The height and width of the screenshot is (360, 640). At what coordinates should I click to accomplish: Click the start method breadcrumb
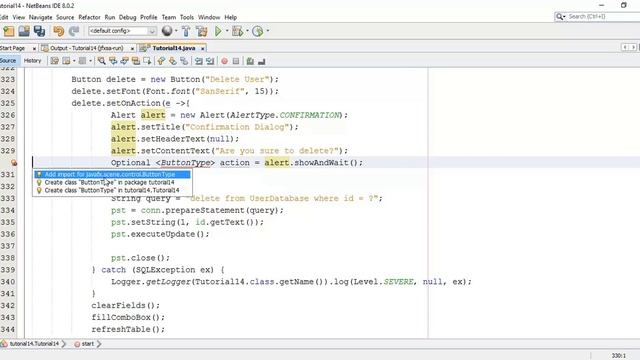[87, 344]
